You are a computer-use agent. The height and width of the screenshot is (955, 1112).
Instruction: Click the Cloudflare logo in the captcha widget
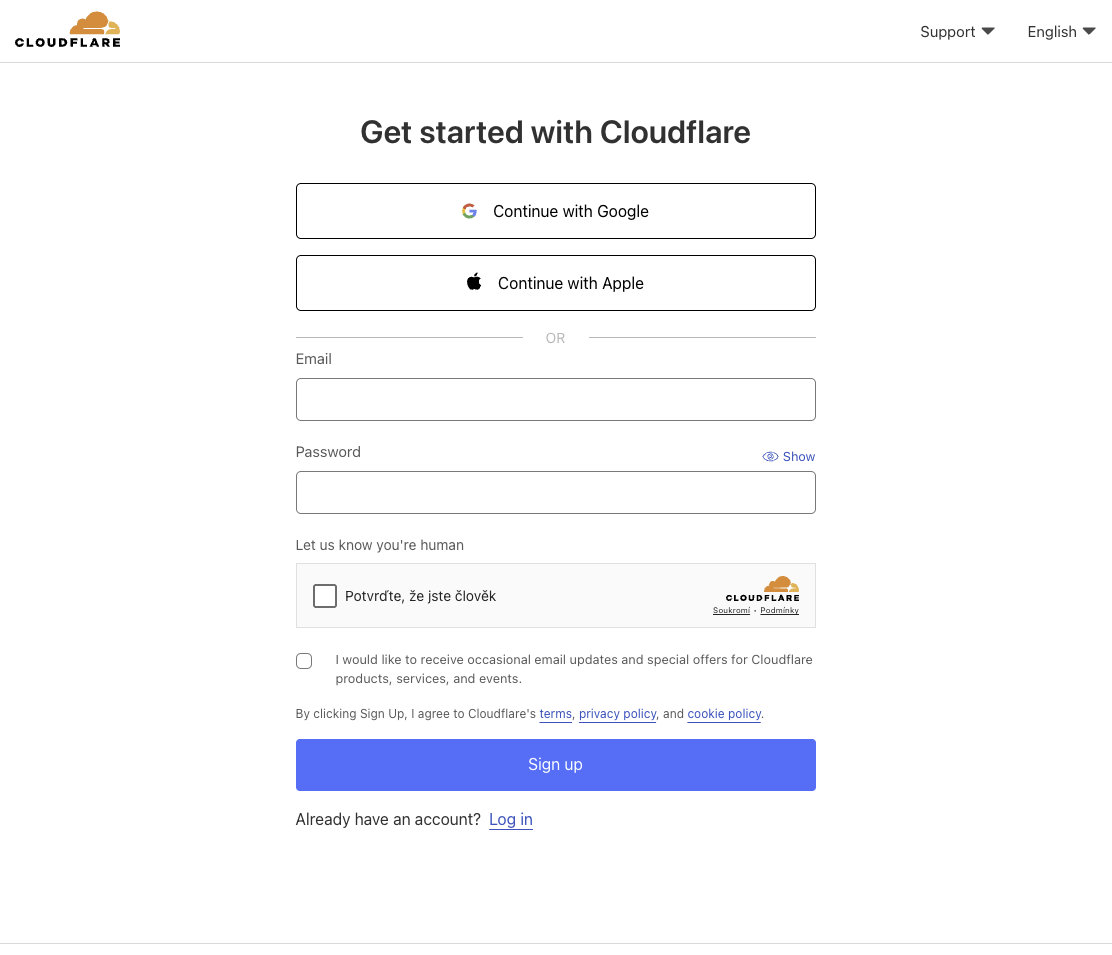coord(763,589)
